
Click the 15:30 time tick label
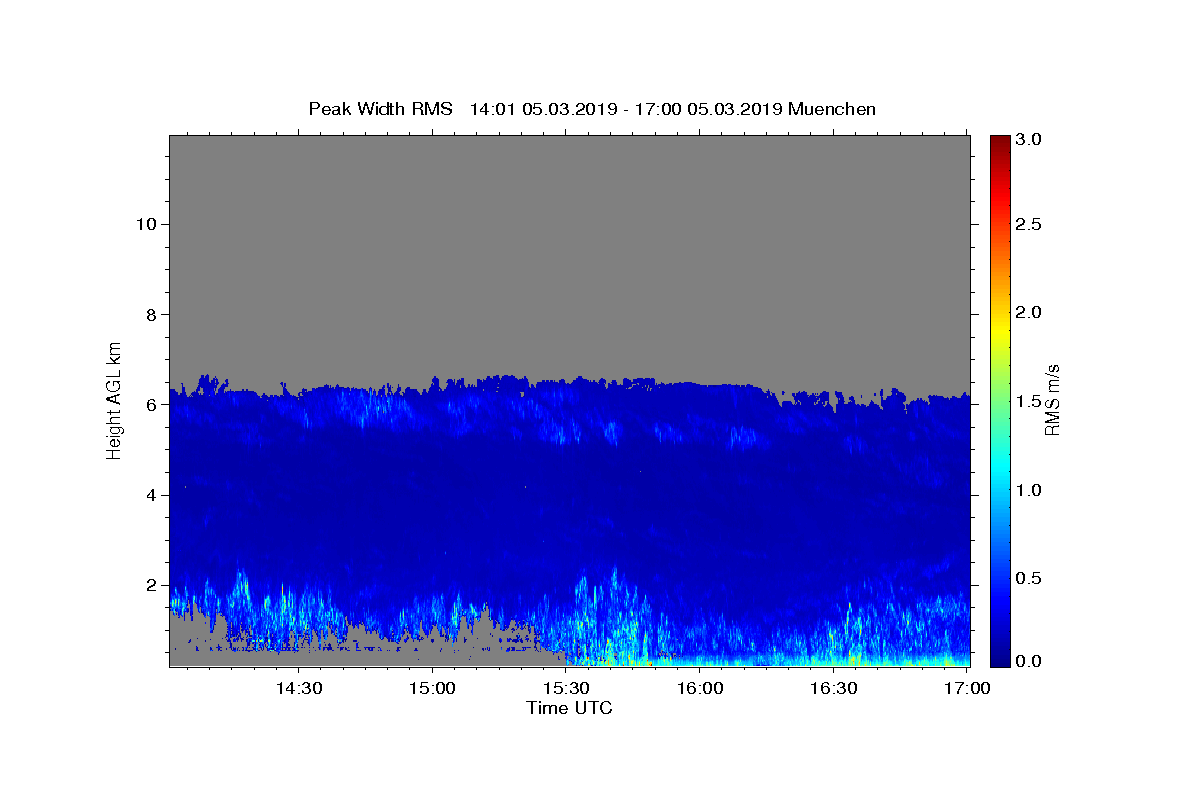tap(566, 688)
